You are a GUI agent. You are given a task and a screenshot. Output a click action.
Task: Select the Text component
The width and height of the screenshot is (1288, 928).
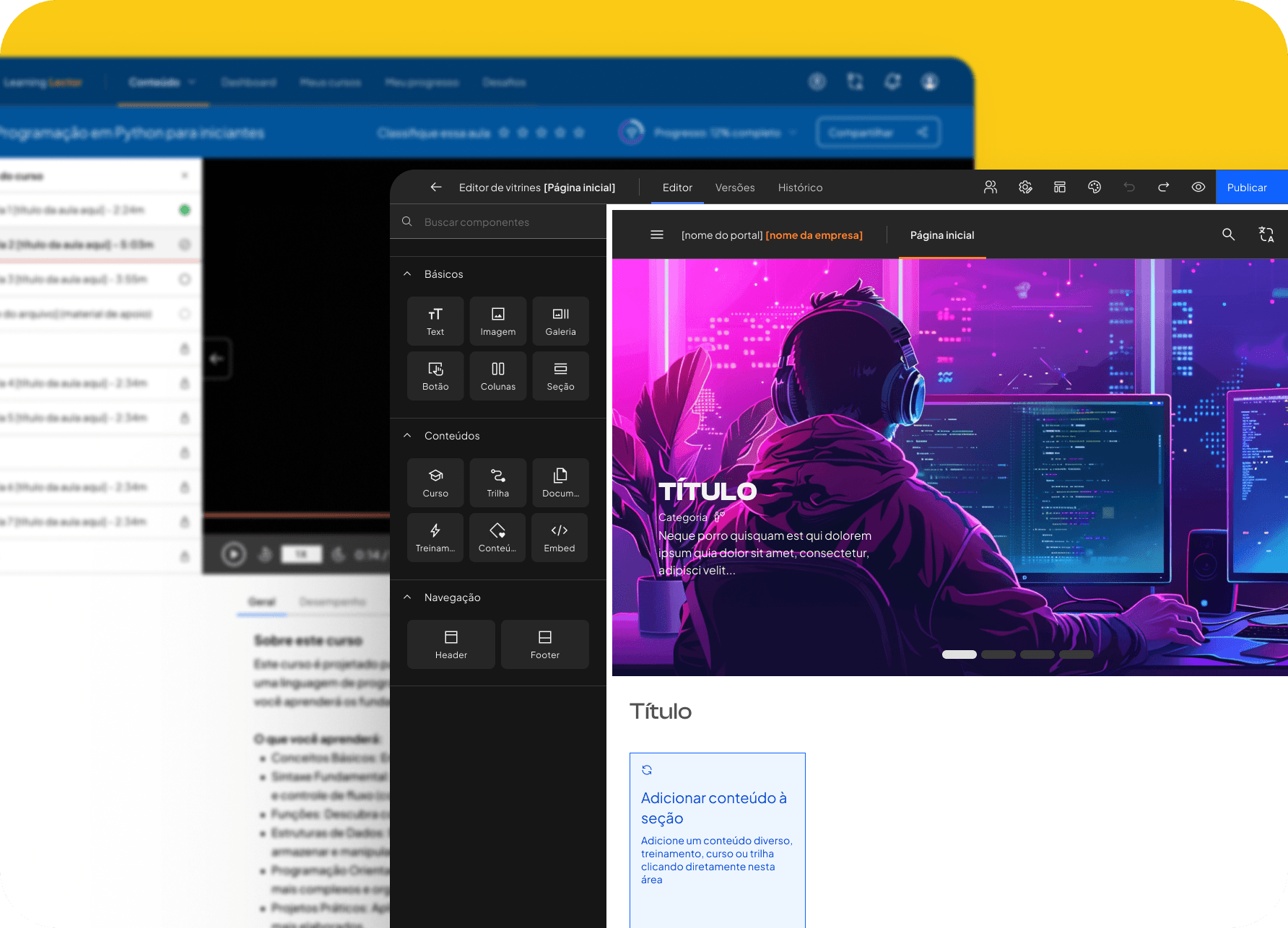point(435,321)
